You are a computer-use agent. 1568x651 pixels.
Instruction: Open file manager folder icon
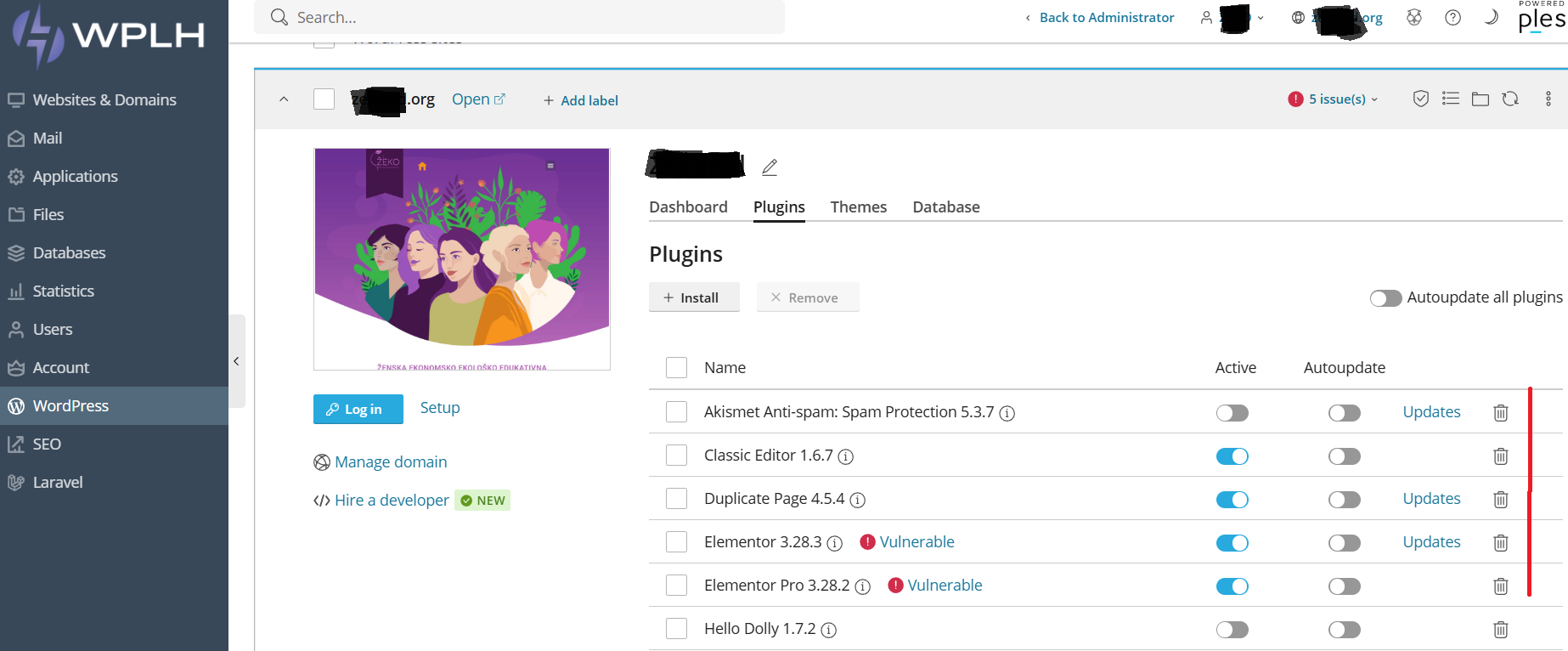(x=1481, y=99)
